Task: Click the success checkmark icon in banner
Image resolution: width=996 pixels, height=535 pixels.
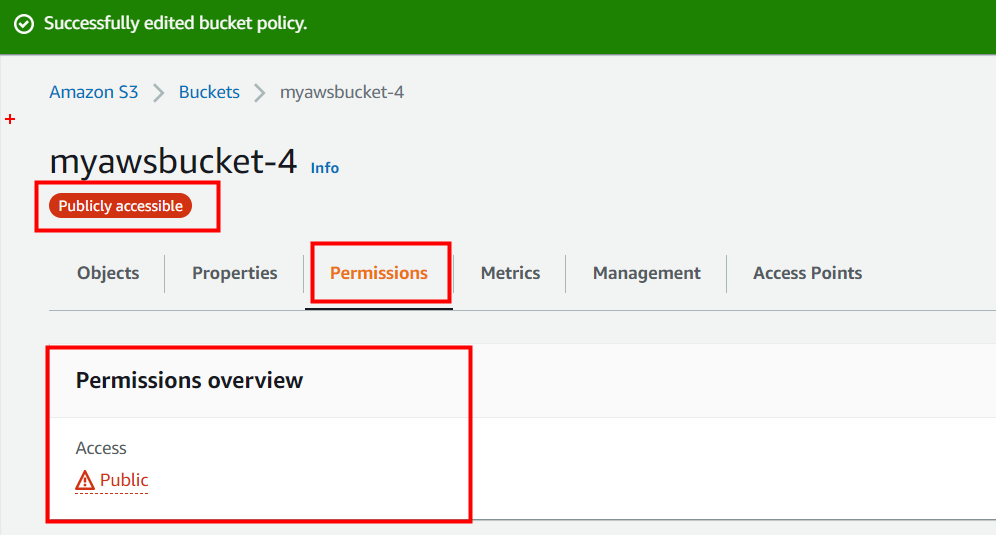Action: 24,24
